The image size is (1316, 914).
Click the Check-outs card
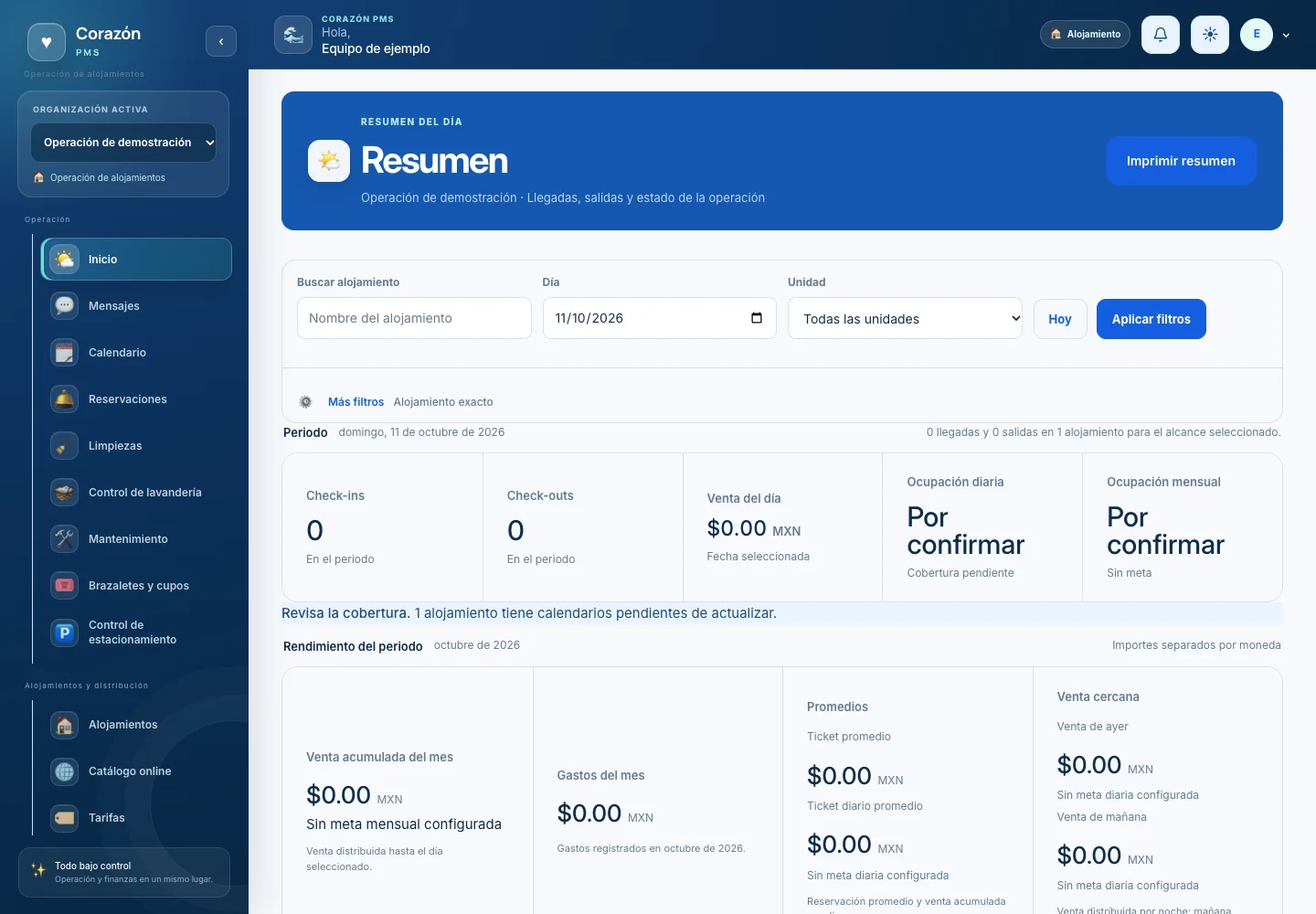click(582, 527)
